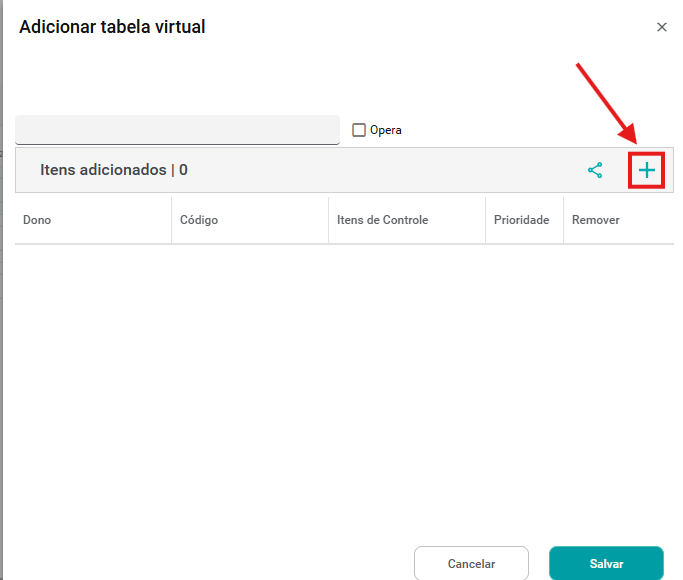Click the dialog title Adicionar tabela virtual

112,27
